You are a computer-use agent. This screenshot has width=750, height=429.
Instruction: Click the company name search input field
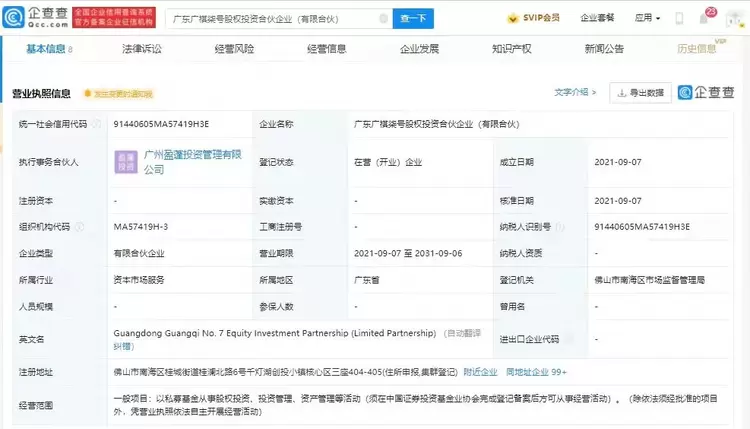(274, 19)
